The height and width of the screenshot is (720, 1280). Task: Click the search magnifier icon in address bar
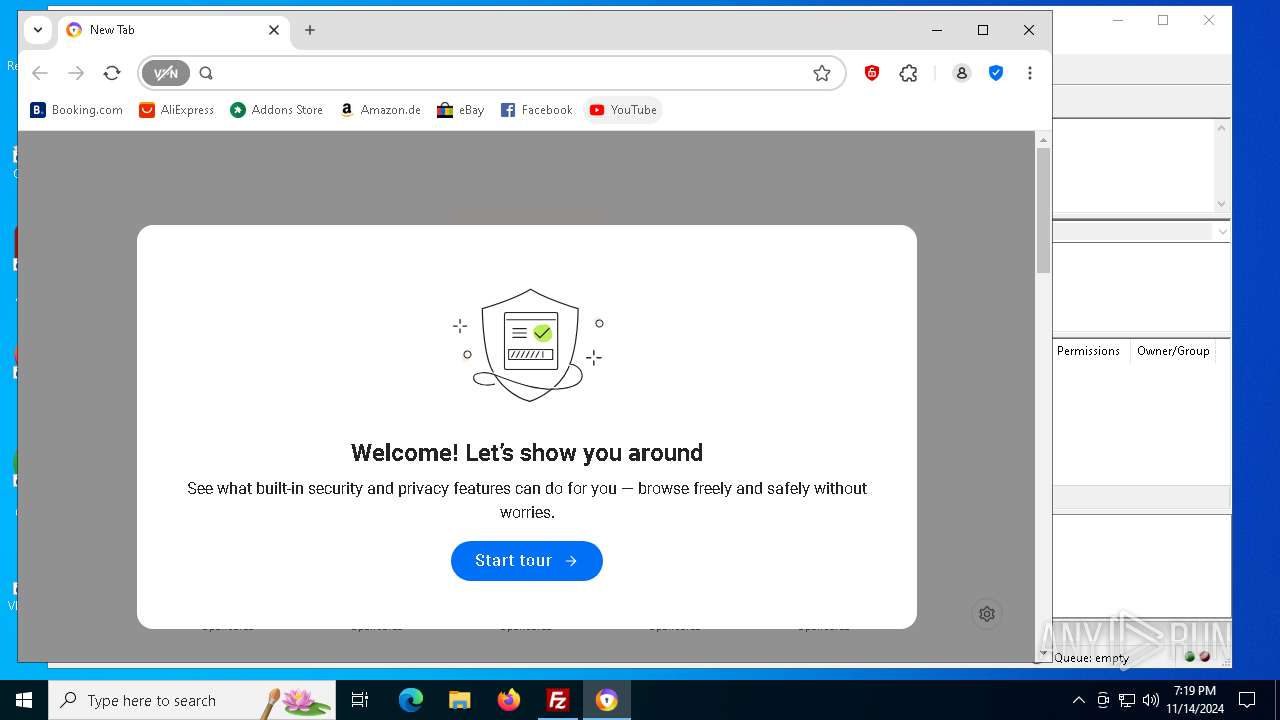click(x=206, y=73)
